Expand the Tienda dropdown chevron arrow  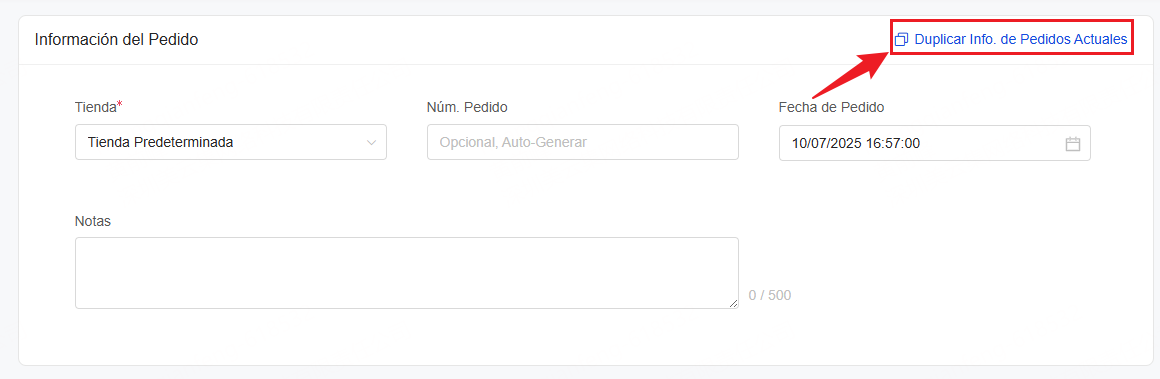coord(372,143)
